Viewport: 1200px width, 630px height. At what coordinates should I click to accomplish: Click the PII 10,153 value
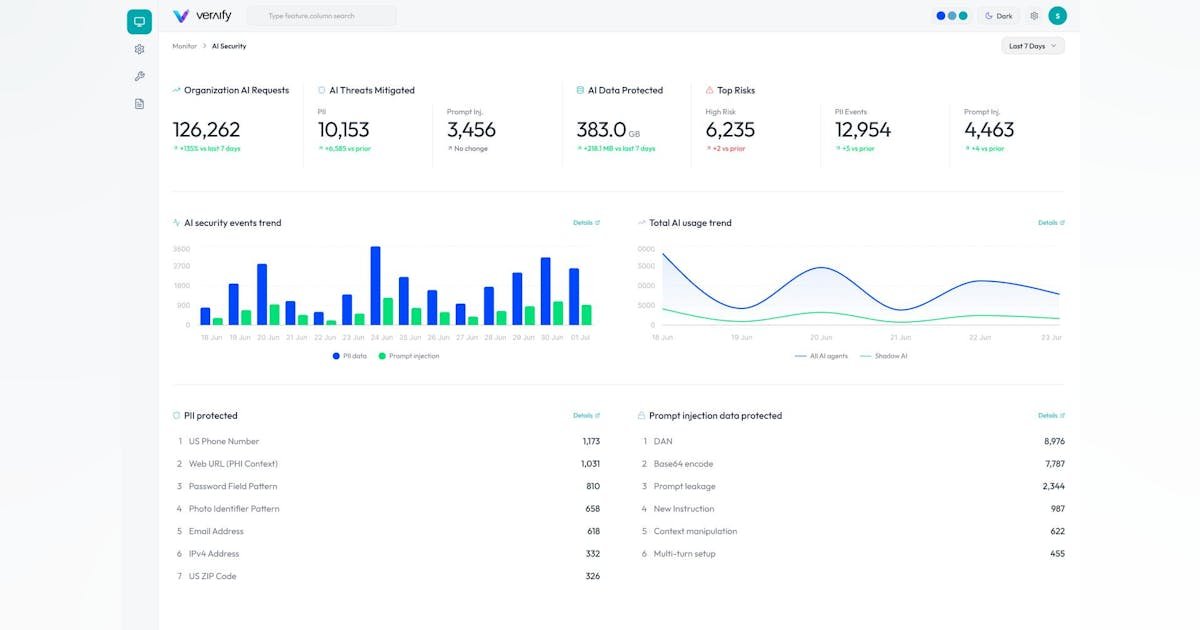pos(343,130)
